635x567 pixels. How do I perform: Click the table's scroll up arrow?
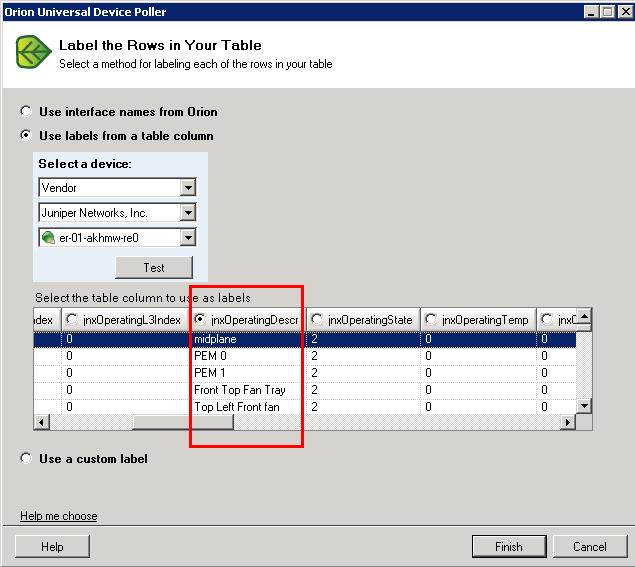point(584,316)
